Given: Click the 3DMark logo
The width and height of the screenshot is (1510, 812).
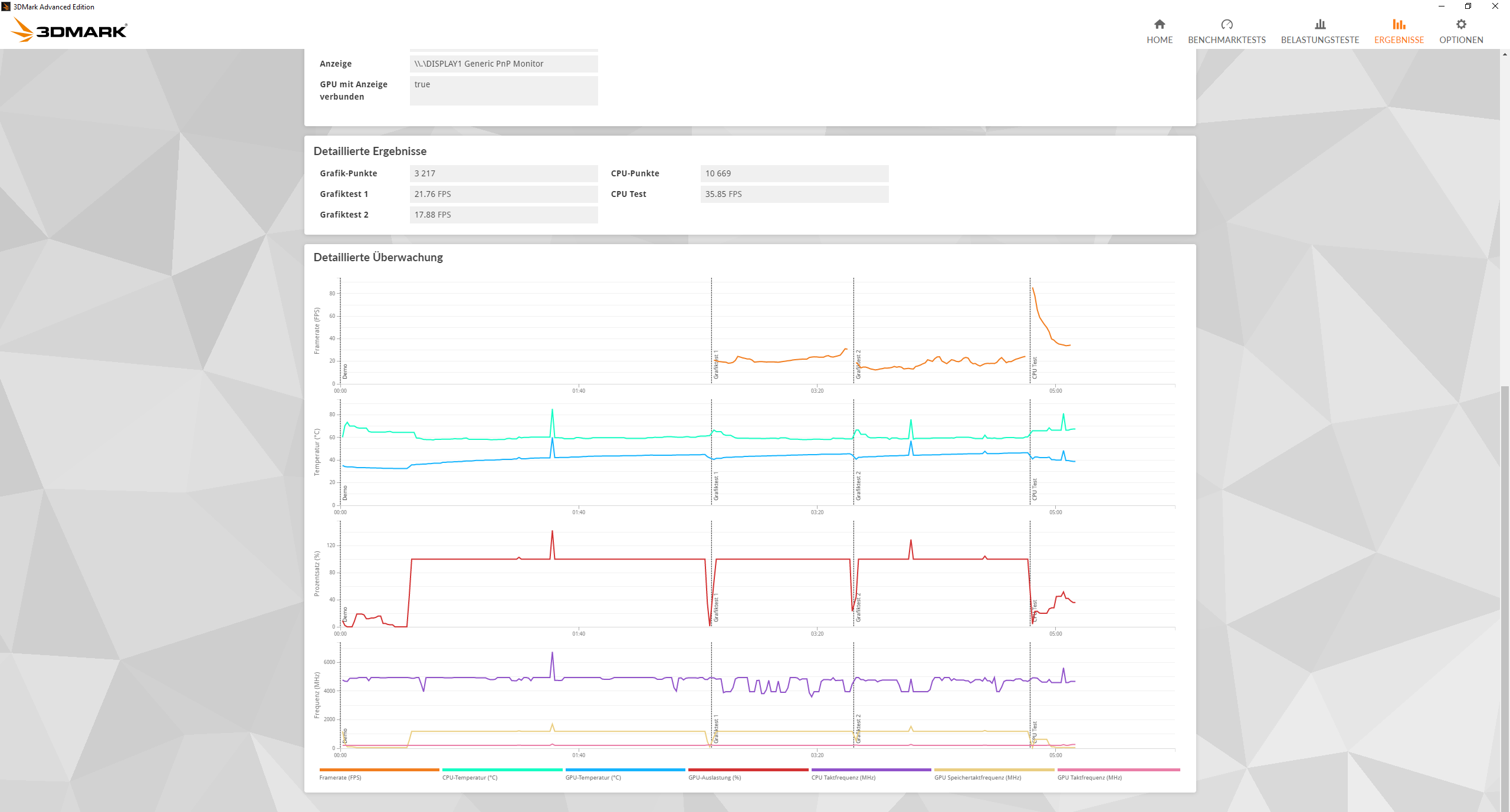Looking at the screenshot, I should coord(70,29).
